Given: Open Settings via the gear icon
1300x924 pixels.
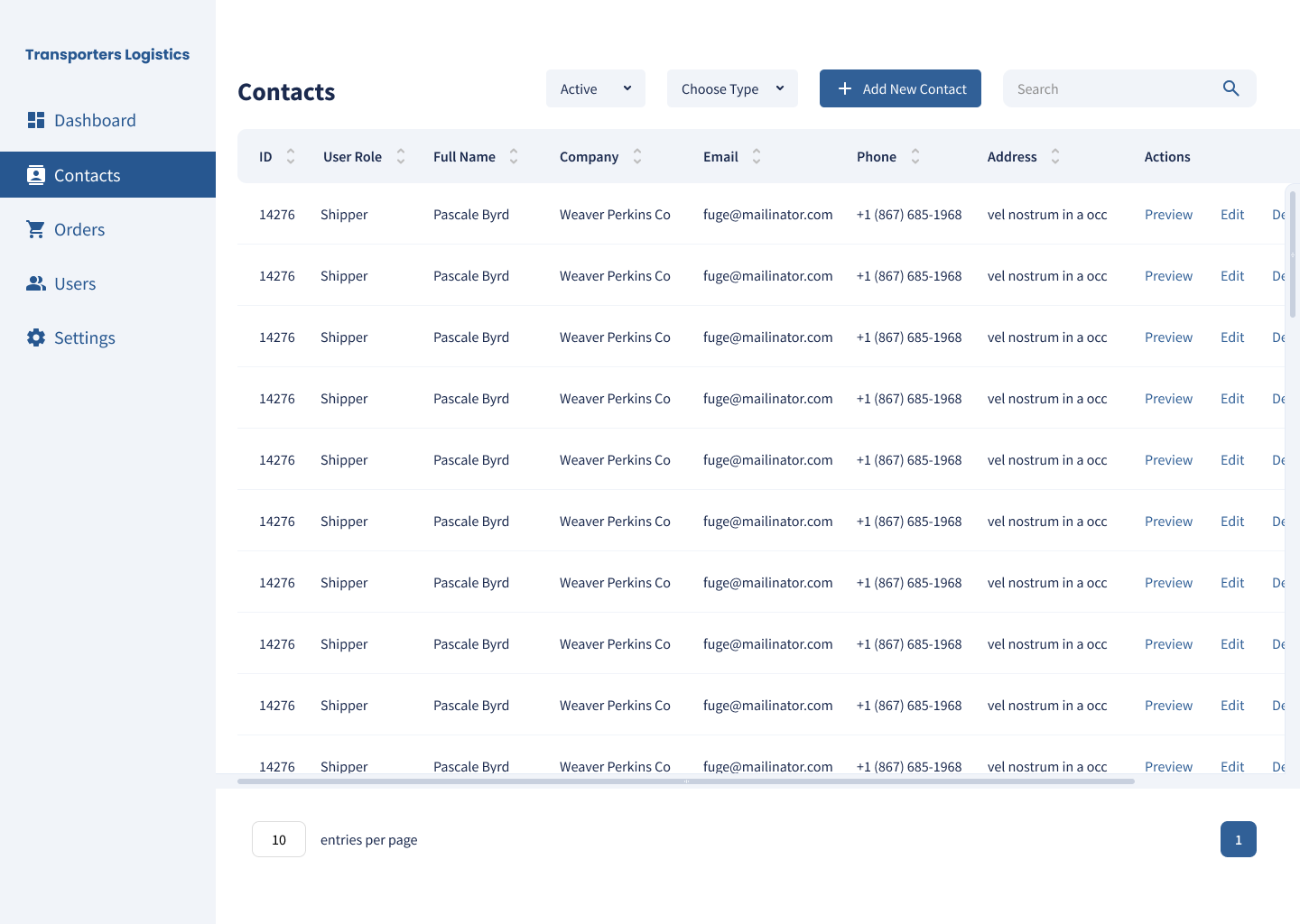Looking at the screenshot, I should 36,337.
